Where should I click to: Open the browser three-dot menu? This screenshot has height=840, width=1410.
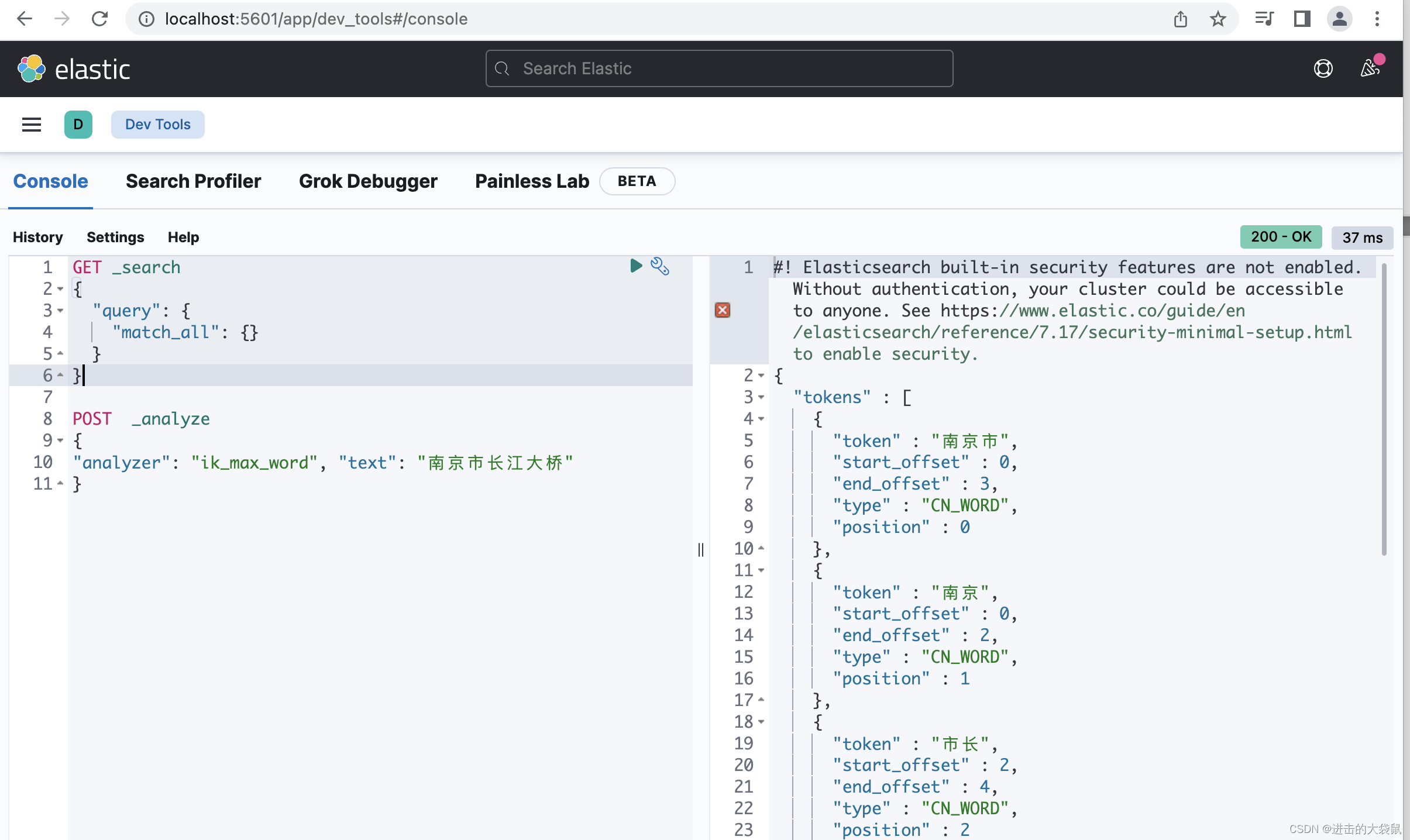[x=1377, y=19]
